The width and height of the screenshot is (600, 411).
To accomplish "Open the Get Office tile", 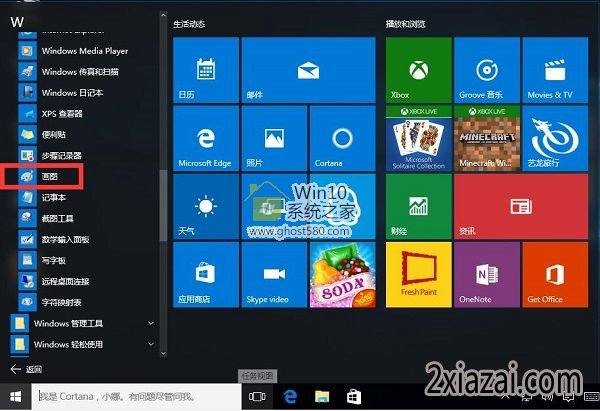I will point(555,275).
